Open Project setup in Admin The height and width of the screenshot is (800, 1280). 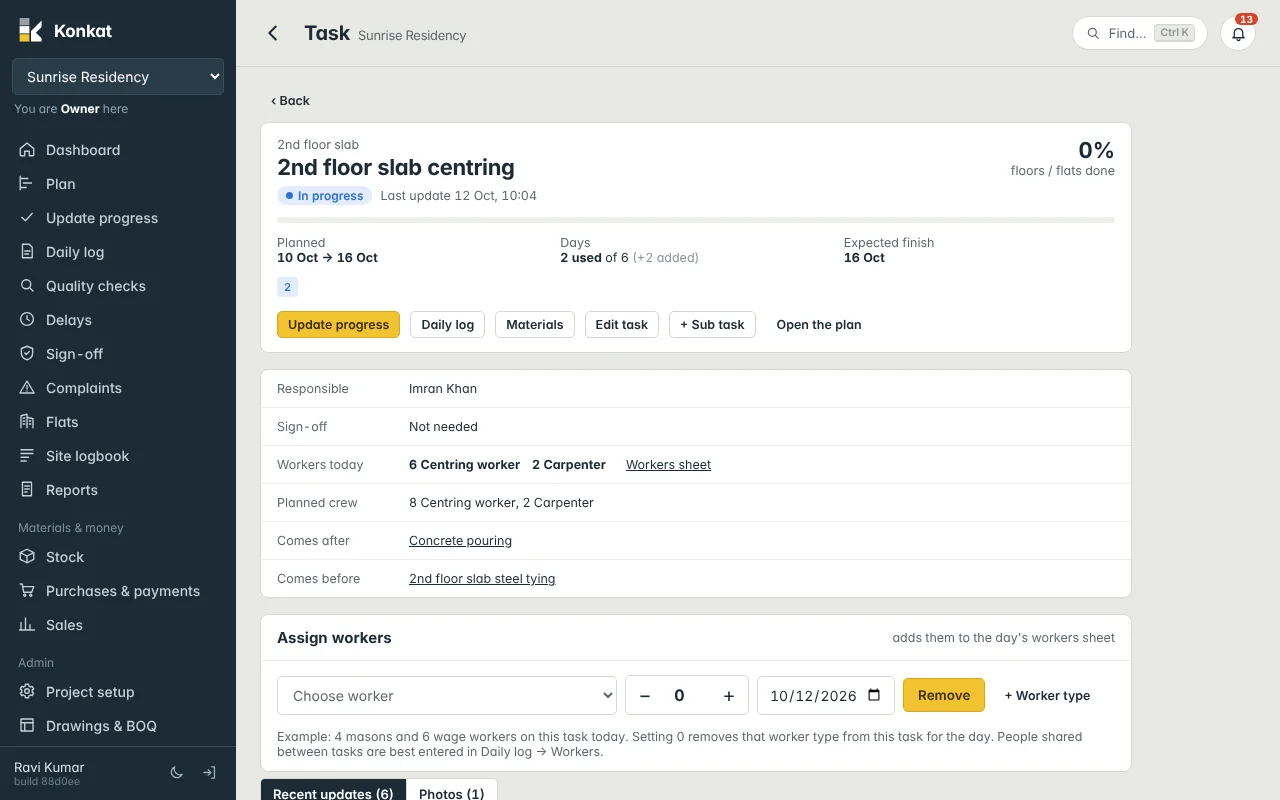point(118,692)
